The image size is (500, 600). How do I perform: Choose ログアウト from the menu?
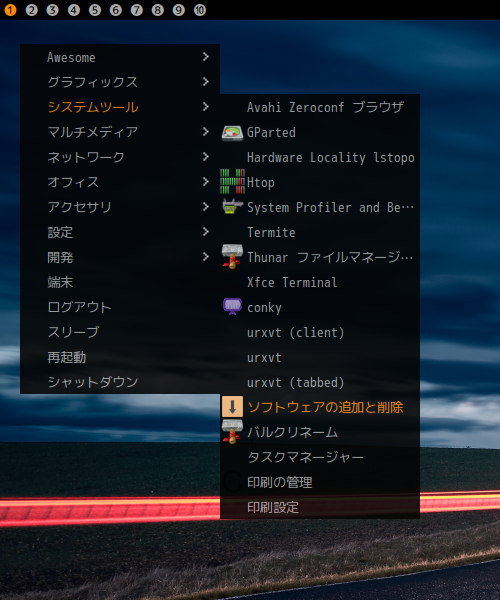(x=120, y=307)
